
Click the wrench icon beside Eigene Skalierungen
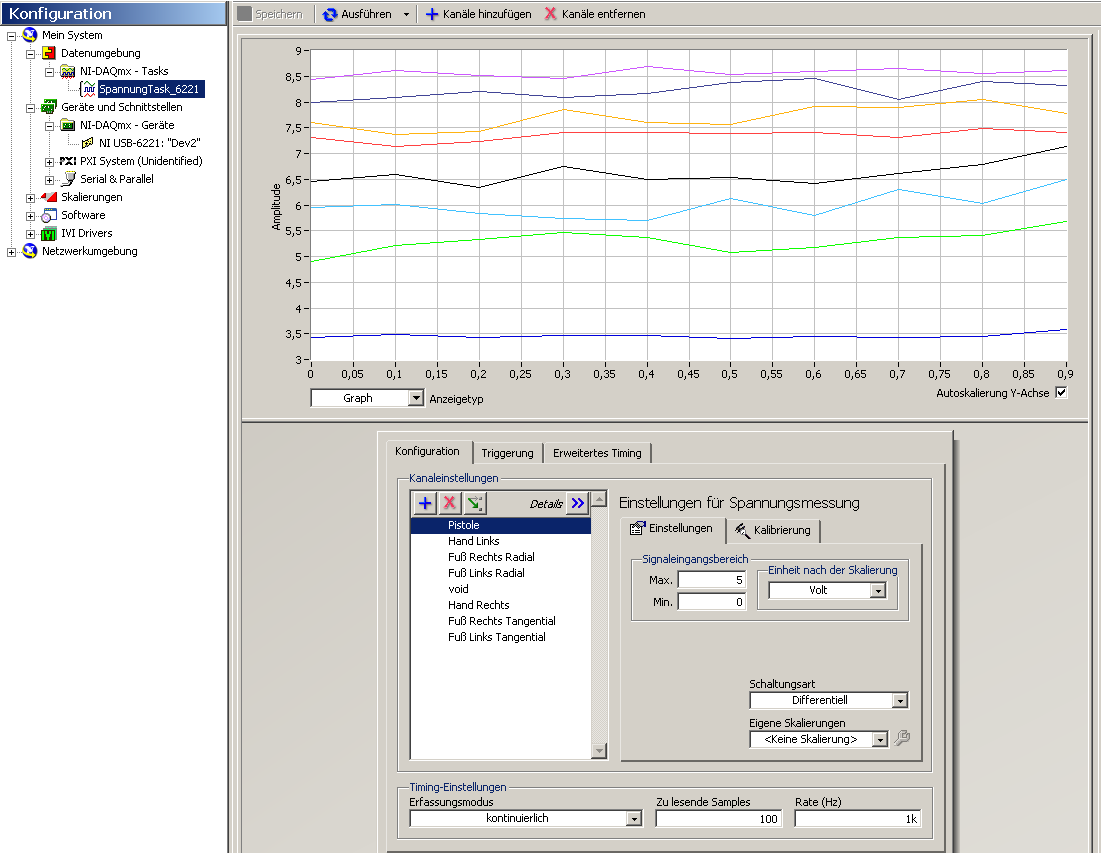(x=901, y=739)
